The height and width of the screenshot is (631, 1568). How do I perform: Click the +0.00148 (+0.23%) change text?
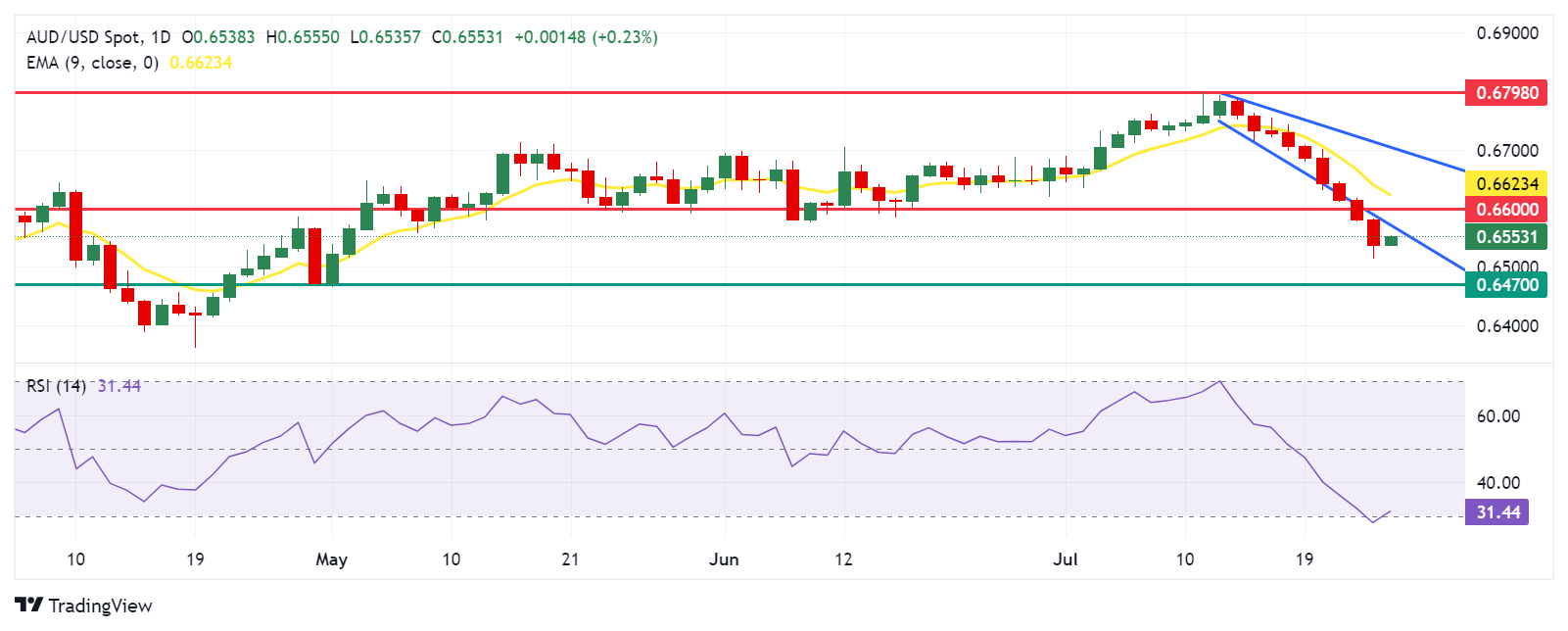tap(586, 37)
